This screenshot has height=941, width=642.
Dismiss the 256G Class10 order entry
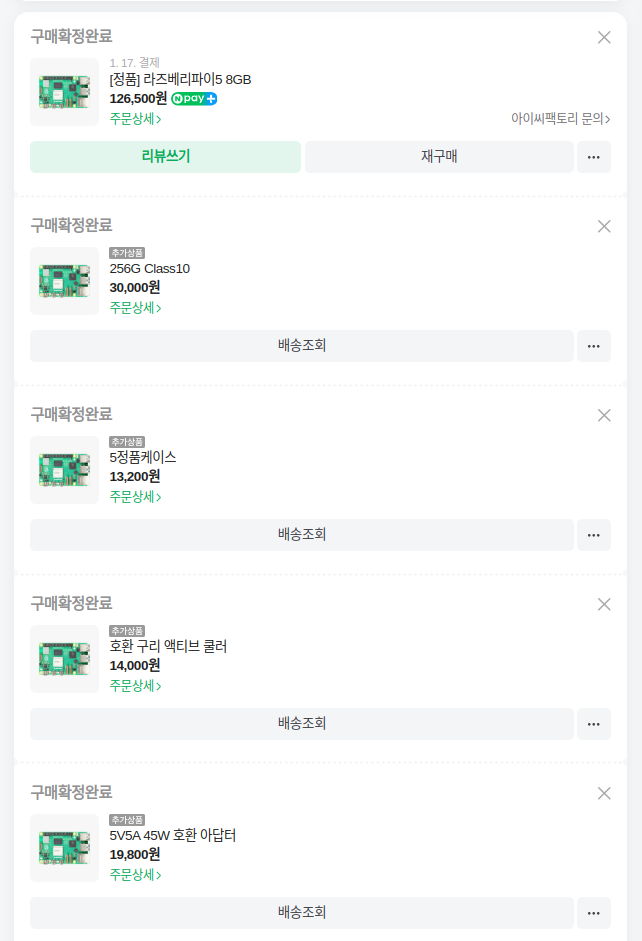[604, 226]
